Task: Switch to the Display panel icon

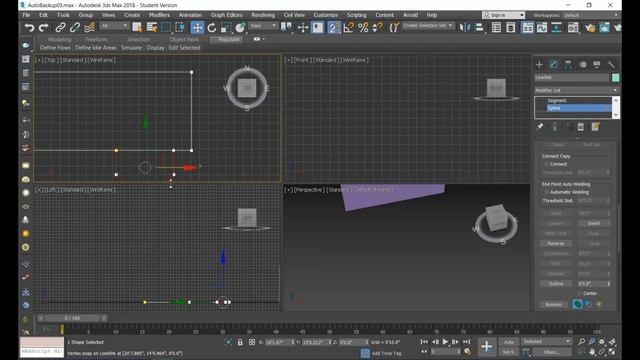Action: click(597, 64)
